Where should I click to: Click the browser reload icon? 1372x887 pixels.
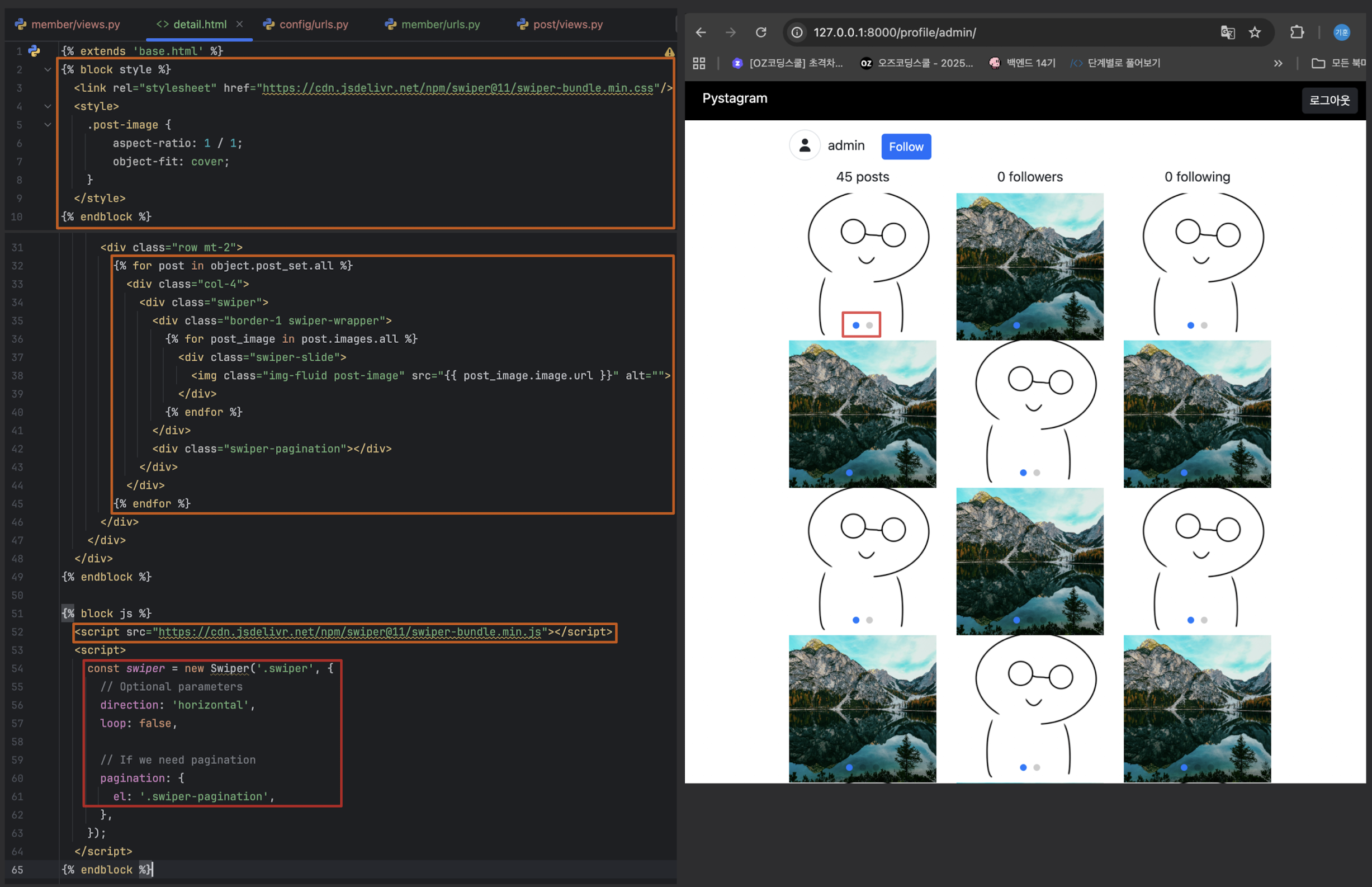pos(760,32)
